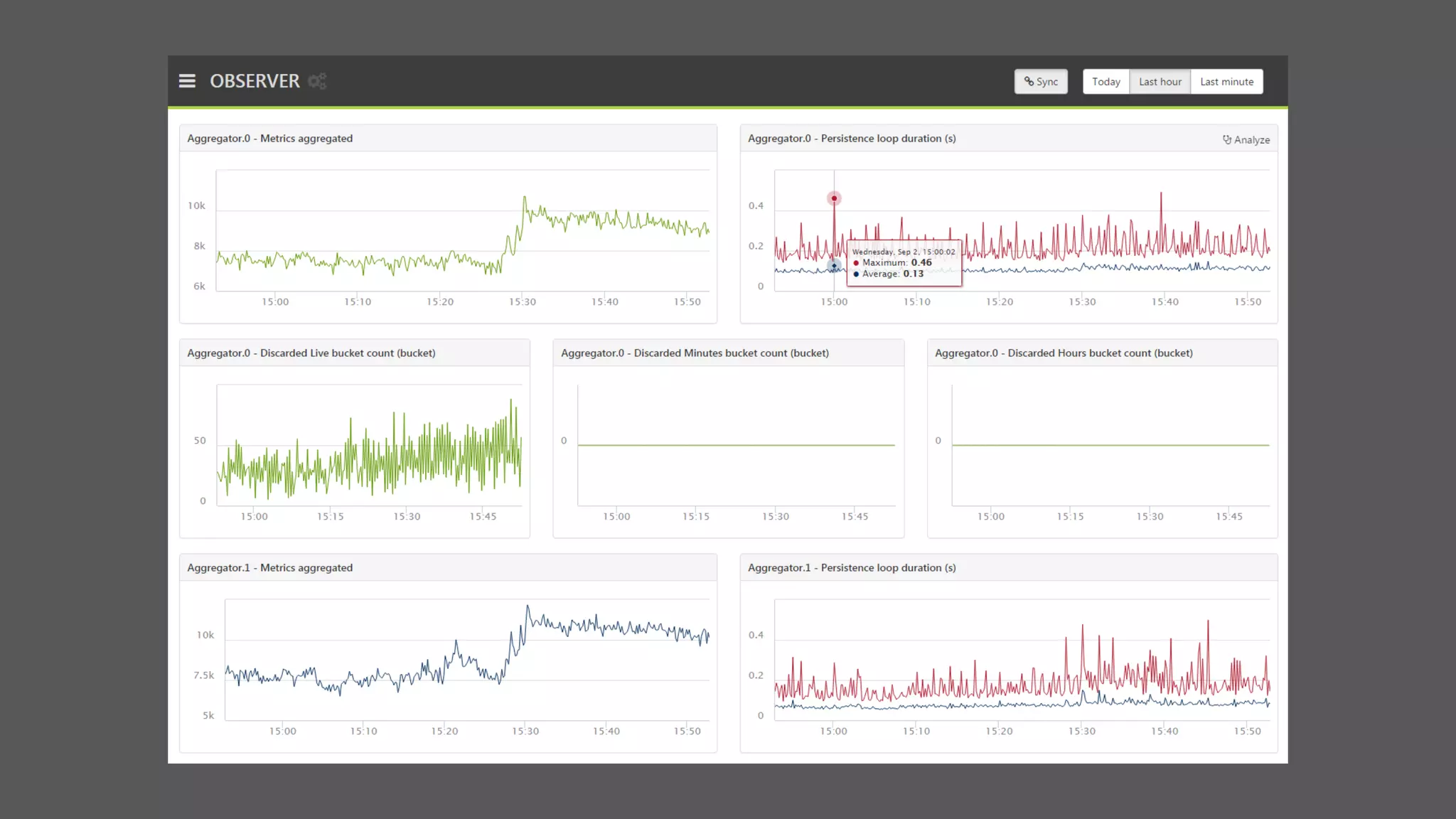Image resolution: width=1456 pixels, height=819 pixels.
Task: Click Discarded Live bucket count panel title
Action: click(x=311, y=353)
